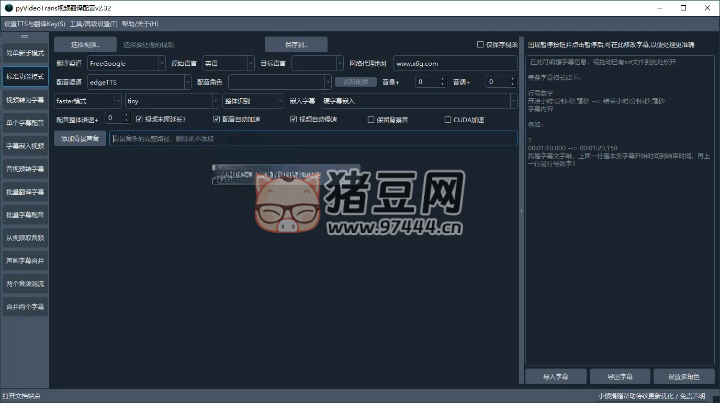This screenshot has height=403, width=720.
Task: Enable the 仅保存视频 checkbox
Action: click(x=481, y=45)
